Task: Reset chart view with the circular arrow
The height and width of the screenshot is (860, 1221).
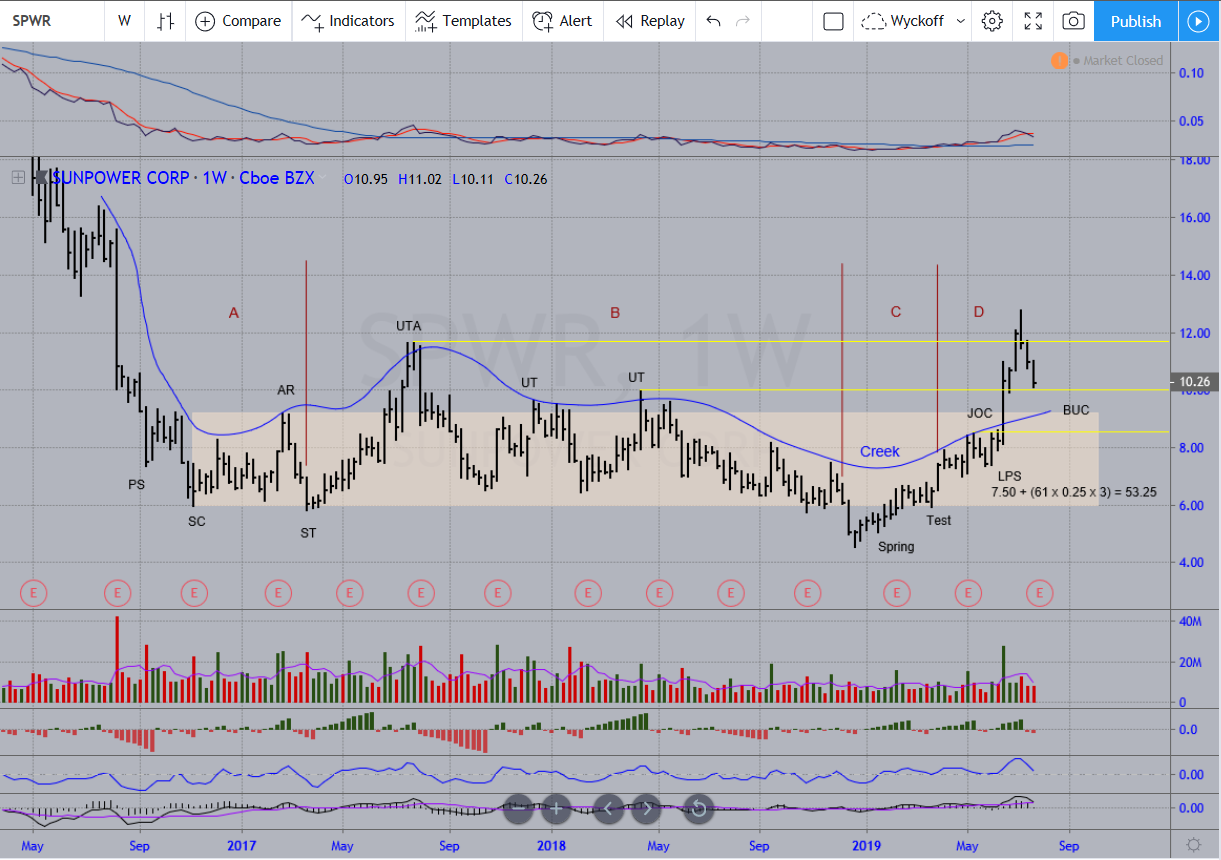Action: 698,807
